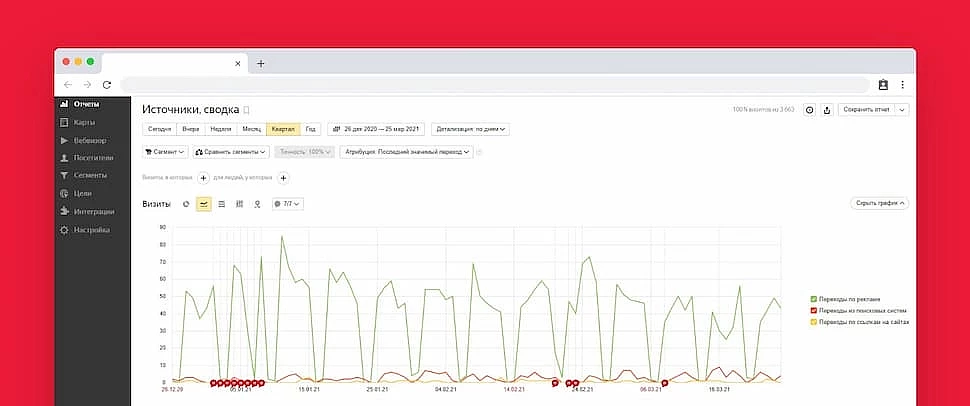
Task: Click the map view icon
Action: pos(257,203)
